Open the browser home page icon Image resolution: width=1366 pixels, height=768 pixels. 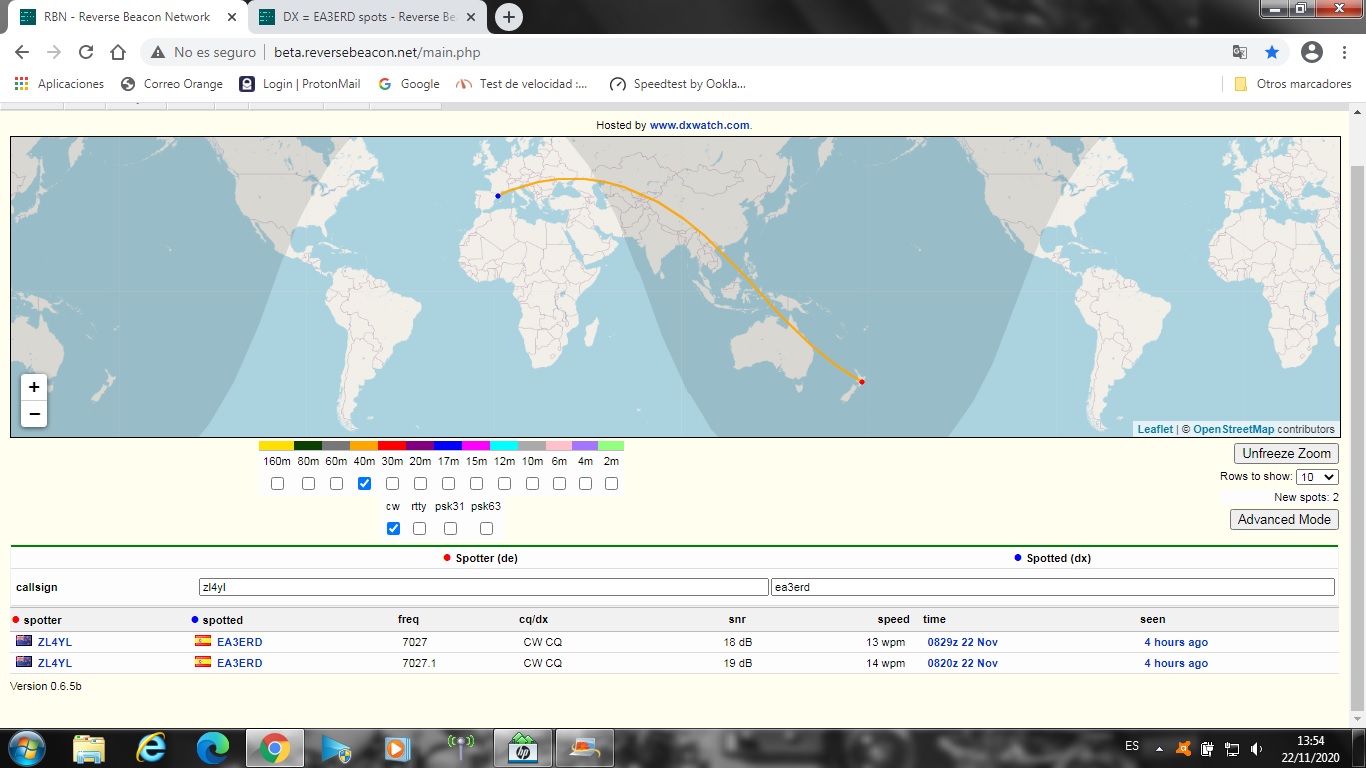click(118, 52)
